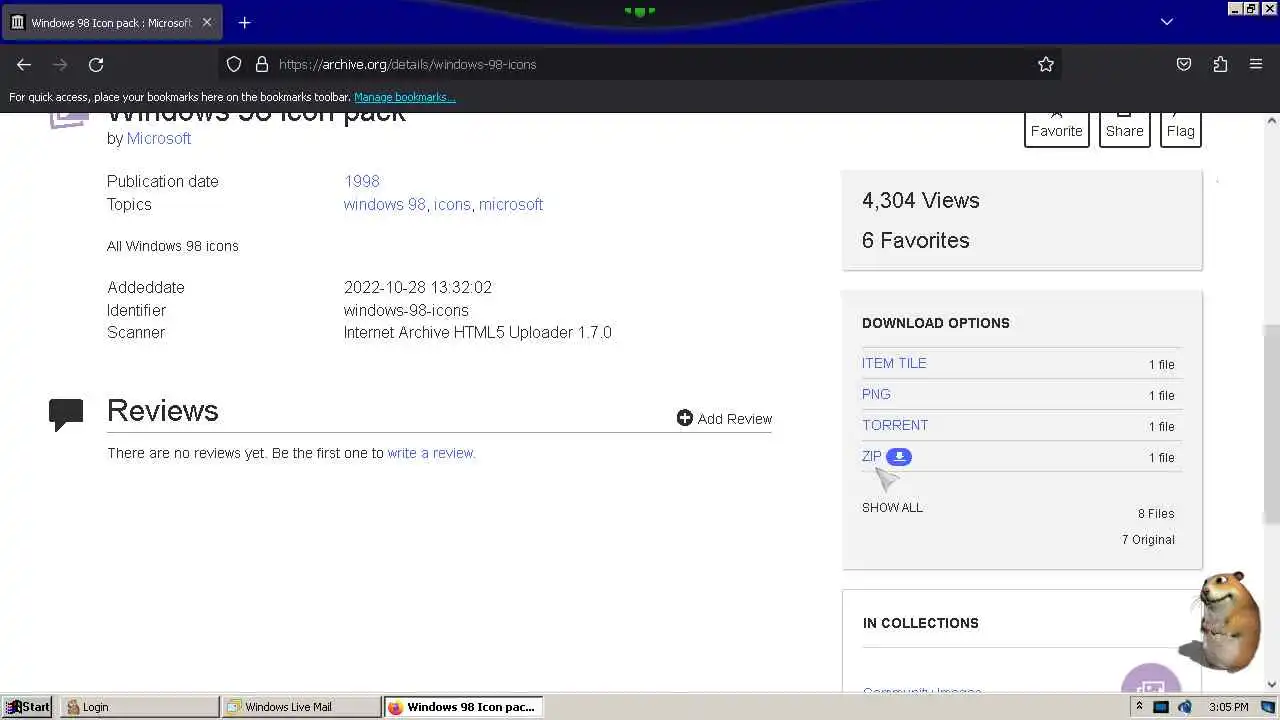Open the 7 Original files link

tap(1148, 539)
